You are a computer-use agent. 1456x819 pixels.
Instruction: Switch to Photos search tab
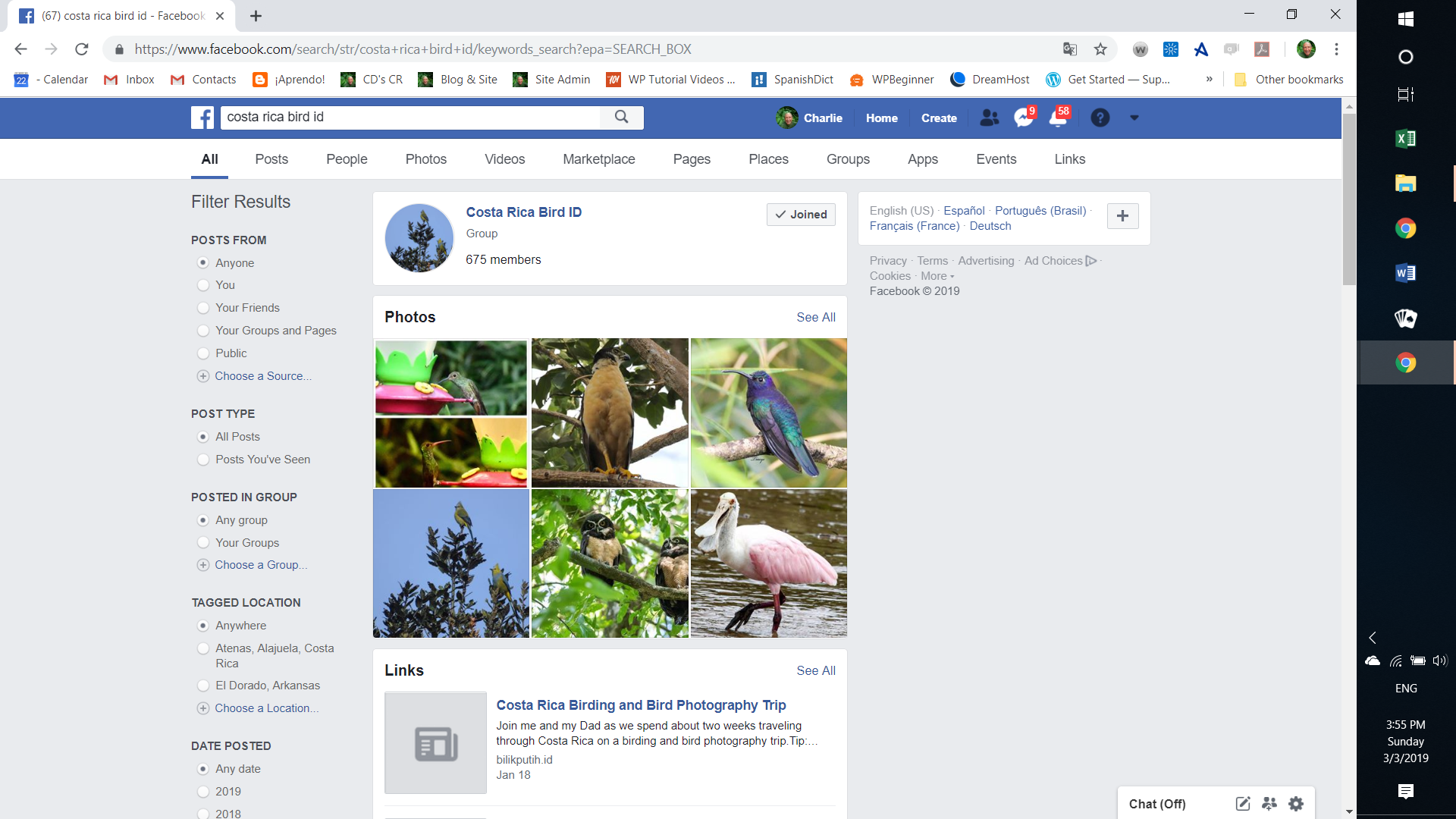(x=425, y=159)
